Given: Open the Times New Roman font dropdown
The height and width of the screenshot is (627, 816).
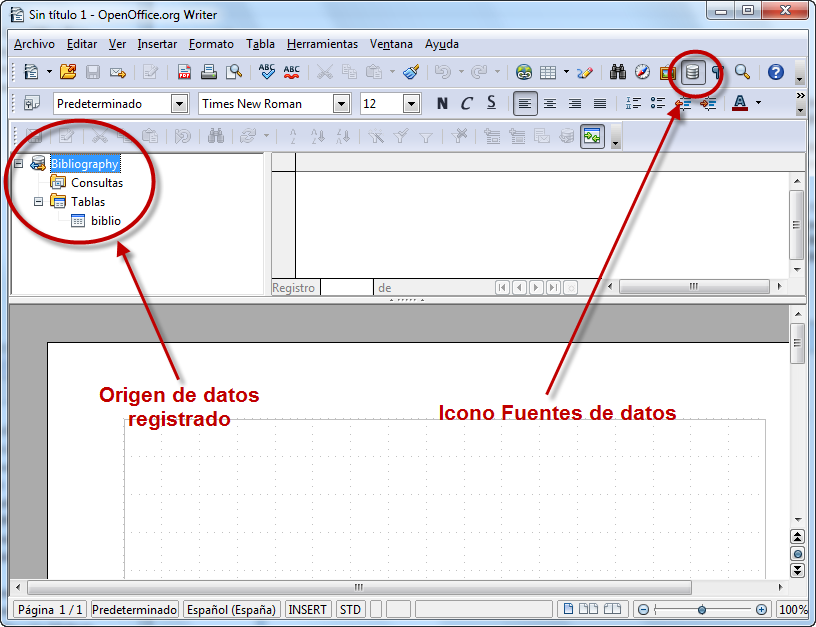Looking at the screenshot, I should point(341,104).
